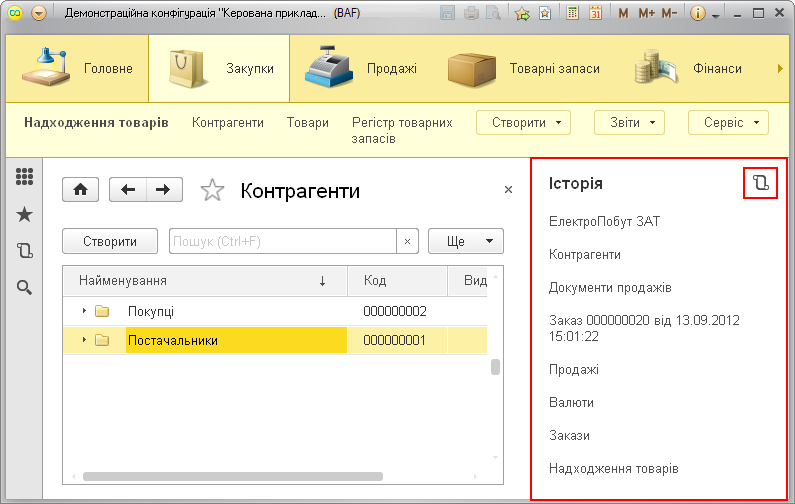Open Валюти from history panel
The height and width of the screenshot is (504, 795).
click(571, 403)
